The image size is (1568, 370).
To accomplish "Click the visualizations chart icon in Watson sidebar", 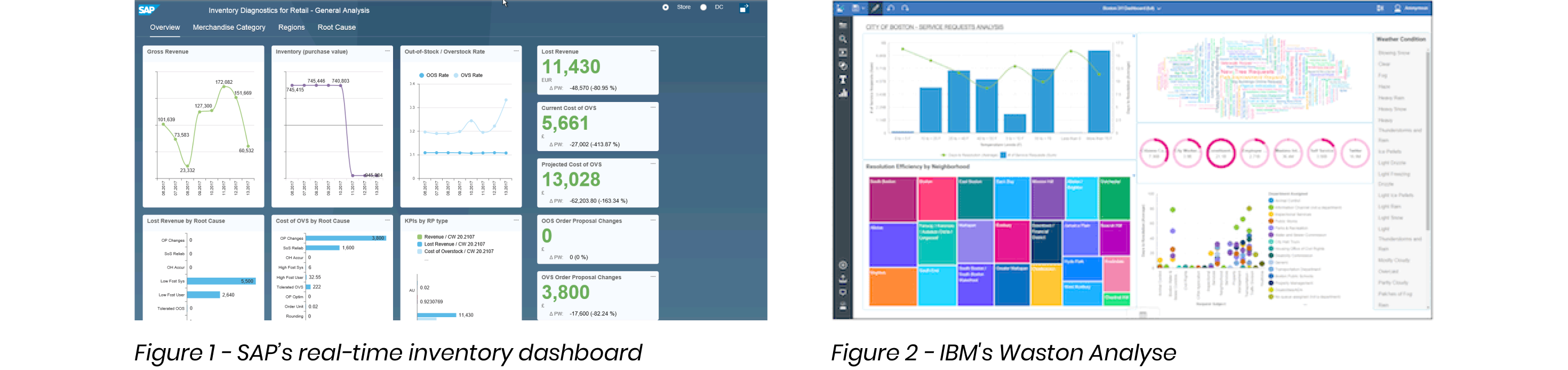I will coord(843,93).
